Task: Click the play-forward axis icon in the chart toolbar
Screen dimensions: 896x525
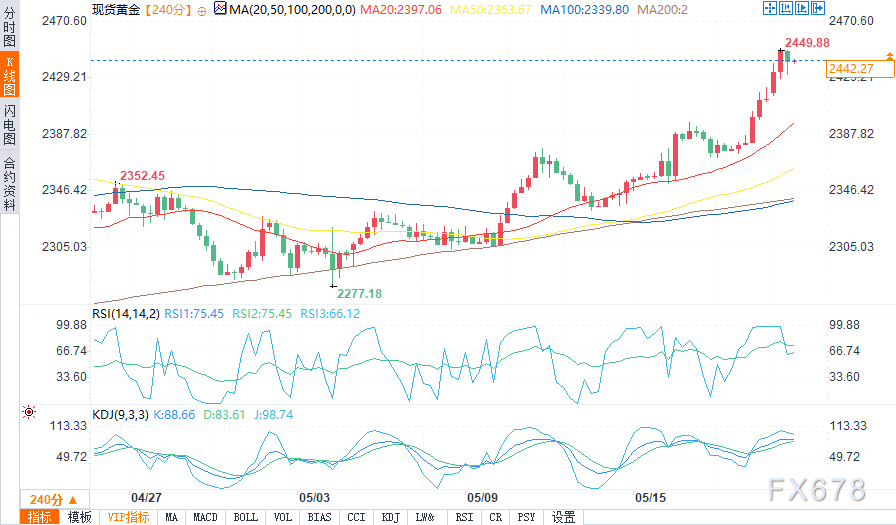Action: pyautogui.click(x=802, y=8)
